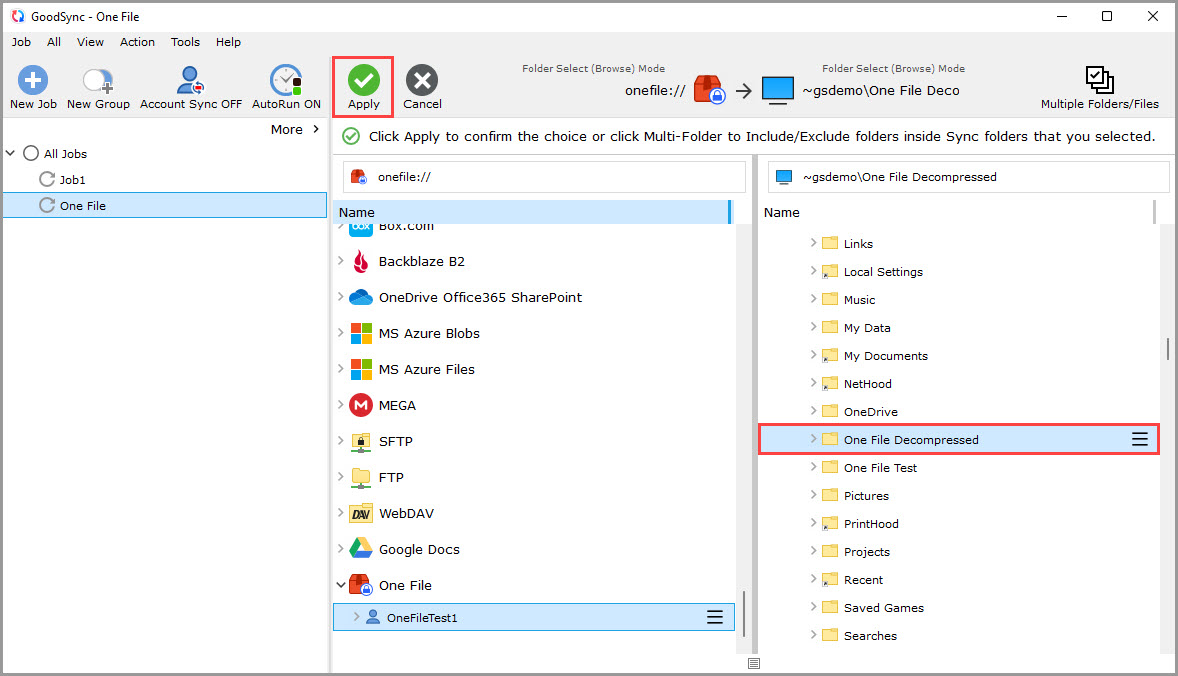Open the All menu

(x=54, y=42)
